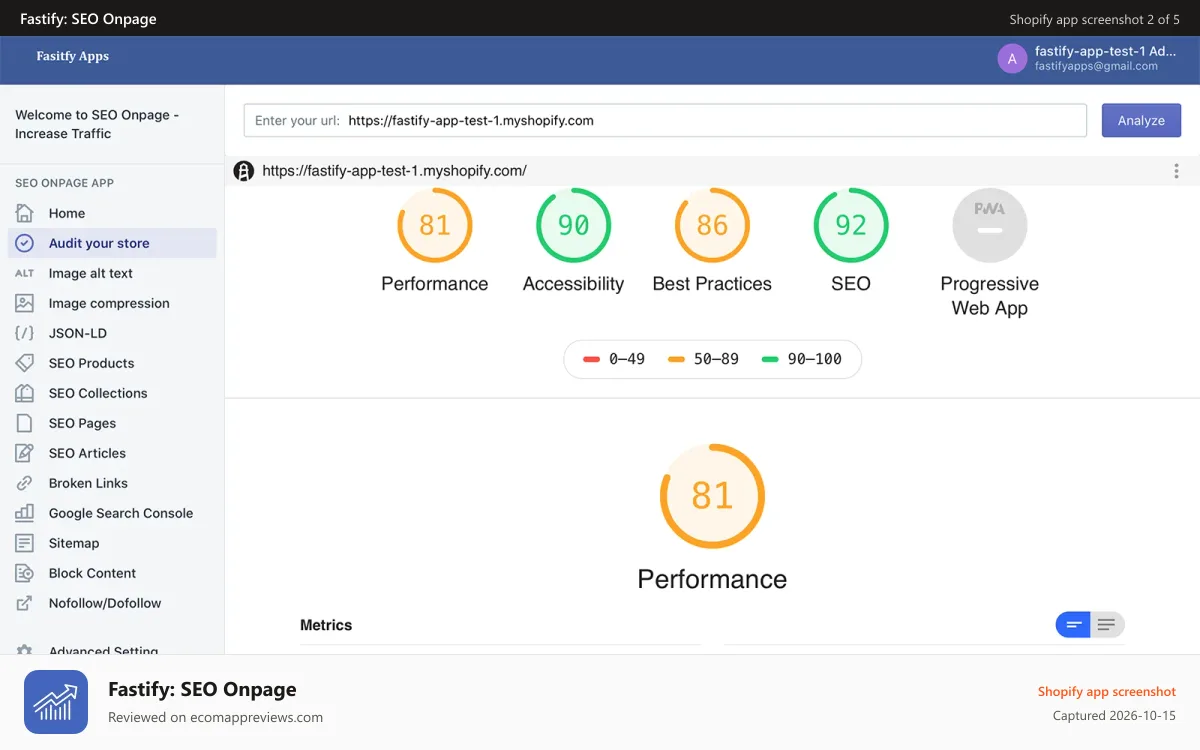Viewport: 1200px width, 750px height.
Task: Switch metrics to expanded description view
Action: tap(1107, 625)
